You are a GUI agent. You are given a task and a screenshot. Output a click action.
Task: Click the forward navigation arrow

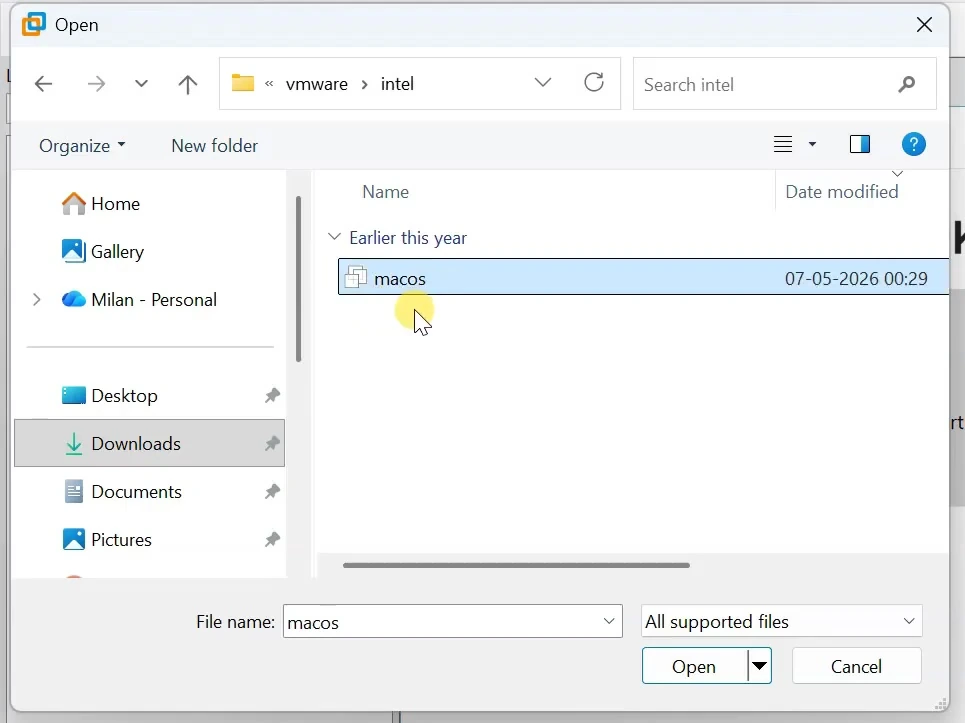(x=96, y=84)
